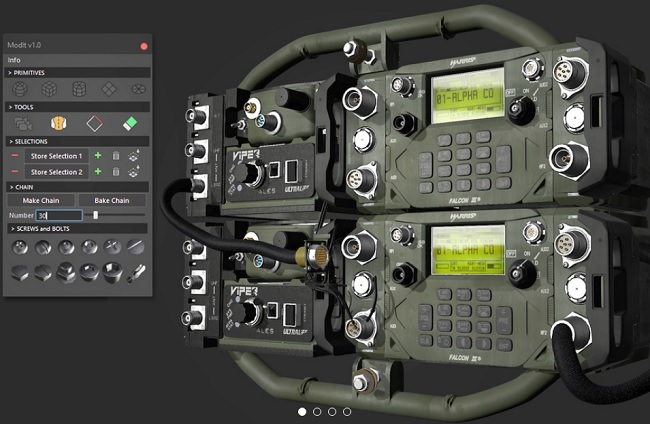Click green plus for Store Selection 2

(98, 171)
